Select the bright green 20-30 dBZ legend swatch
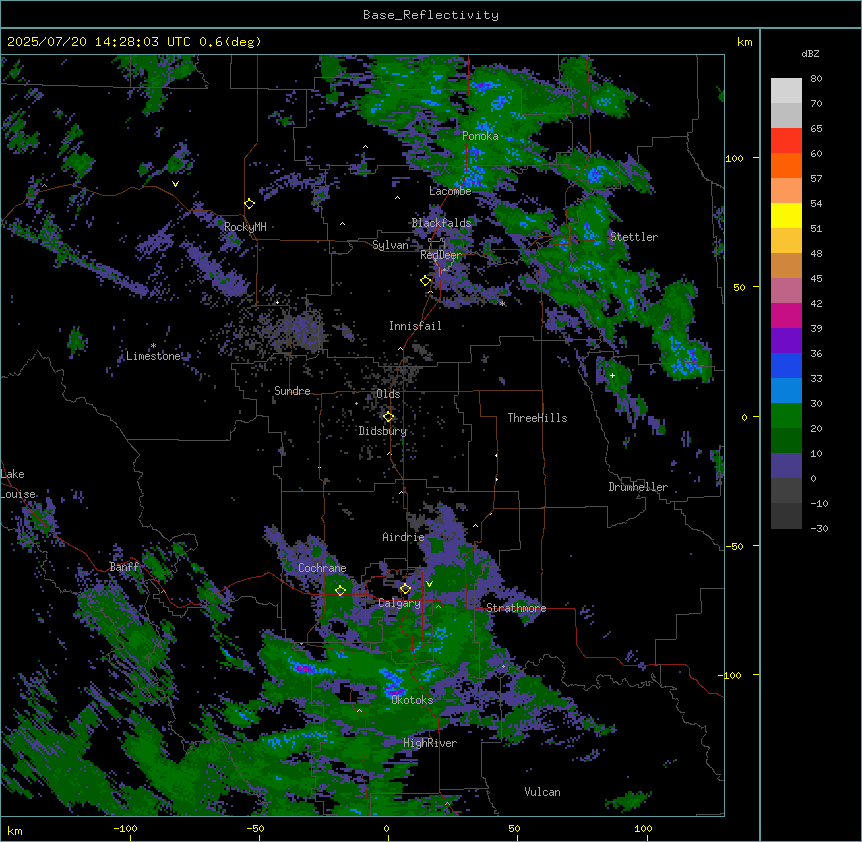Viewport: 862px width, 842px height. coord(786,416)
